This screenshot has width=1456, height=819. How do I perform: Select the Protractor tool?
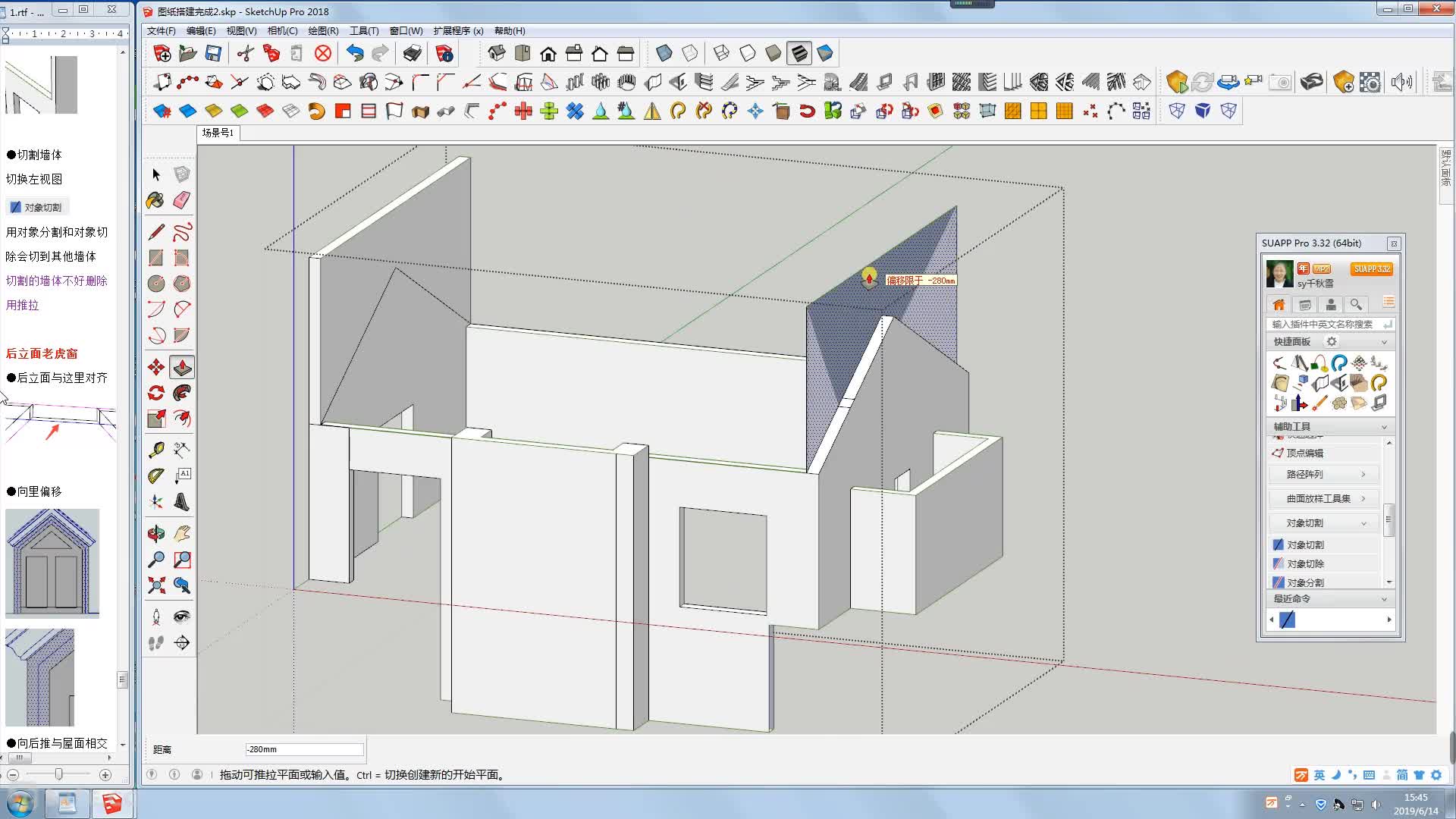(x=156, y=476)
